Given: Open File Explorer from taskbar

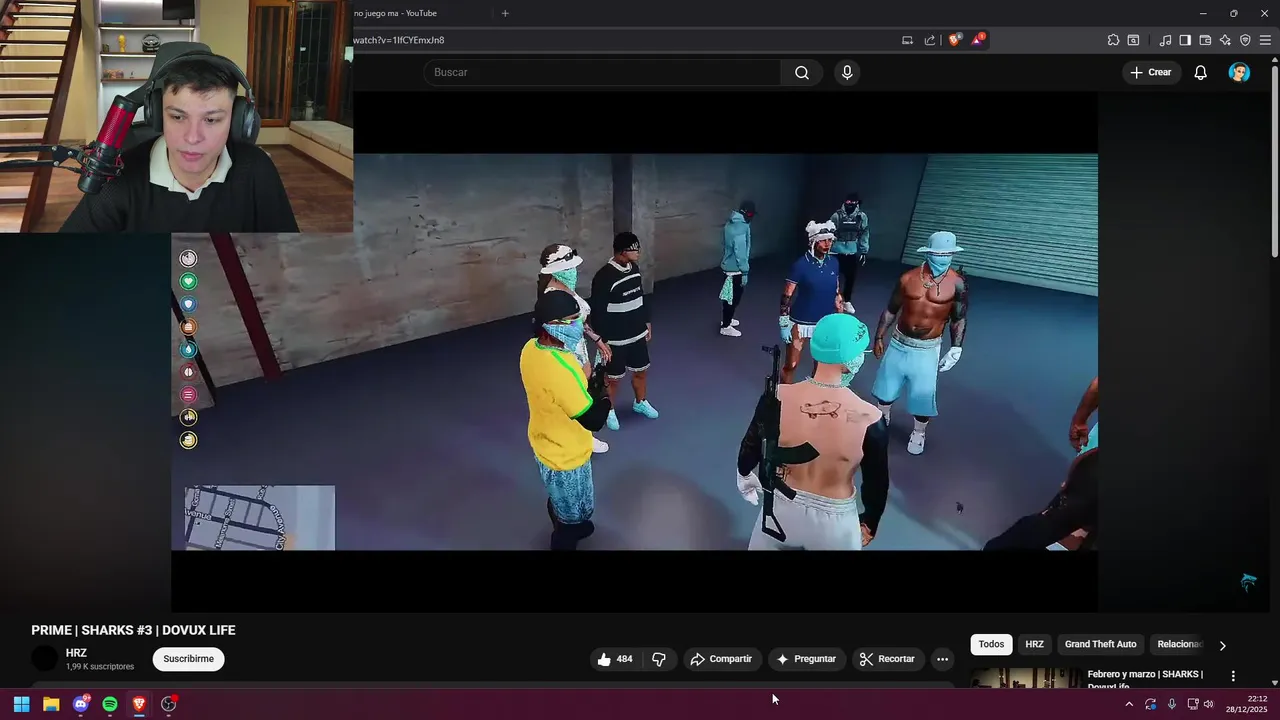Looking at the screenshot, I should click(51, 704).
